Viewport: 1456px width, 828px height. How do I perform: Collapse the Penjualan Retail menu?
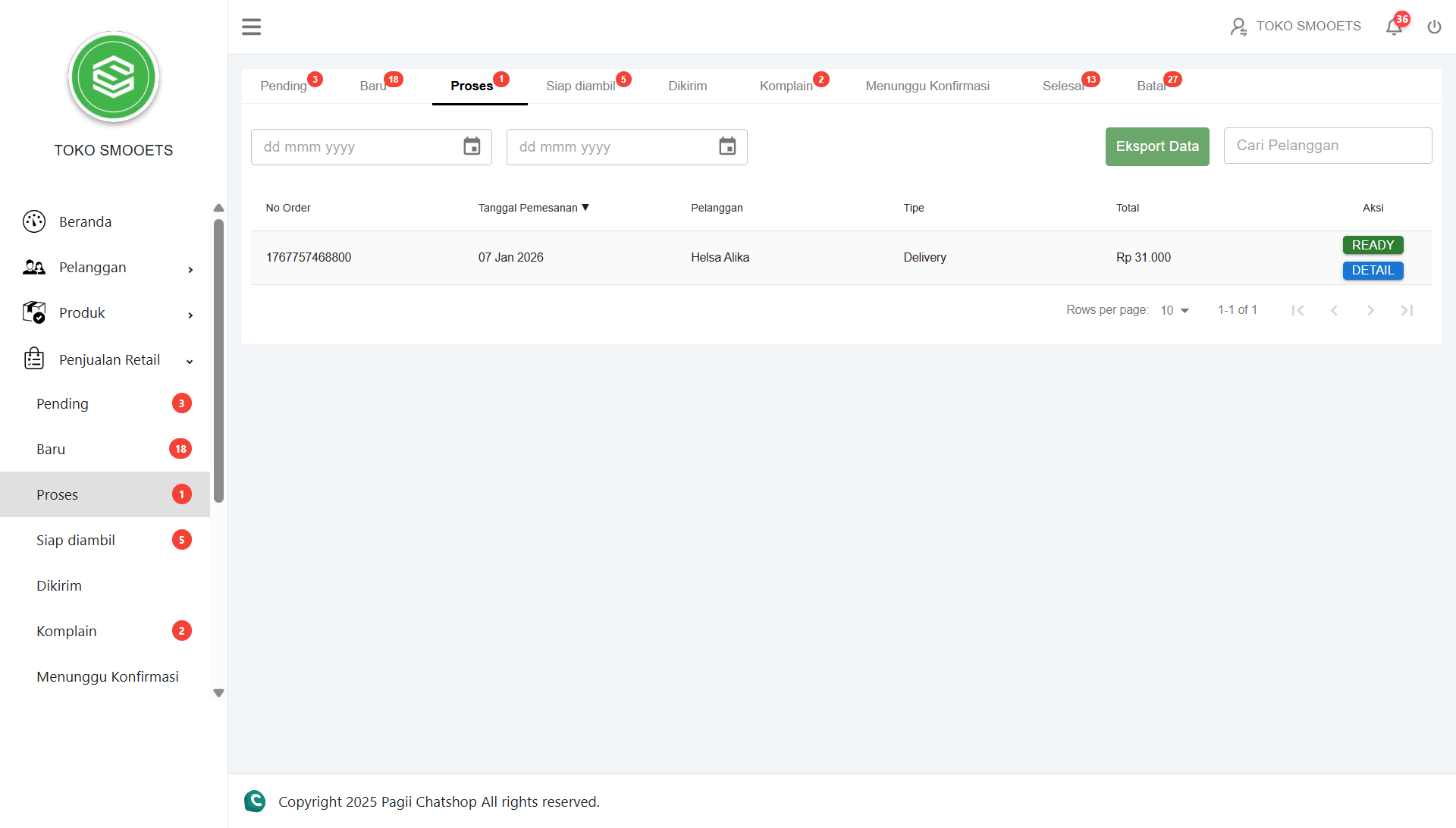190,362
